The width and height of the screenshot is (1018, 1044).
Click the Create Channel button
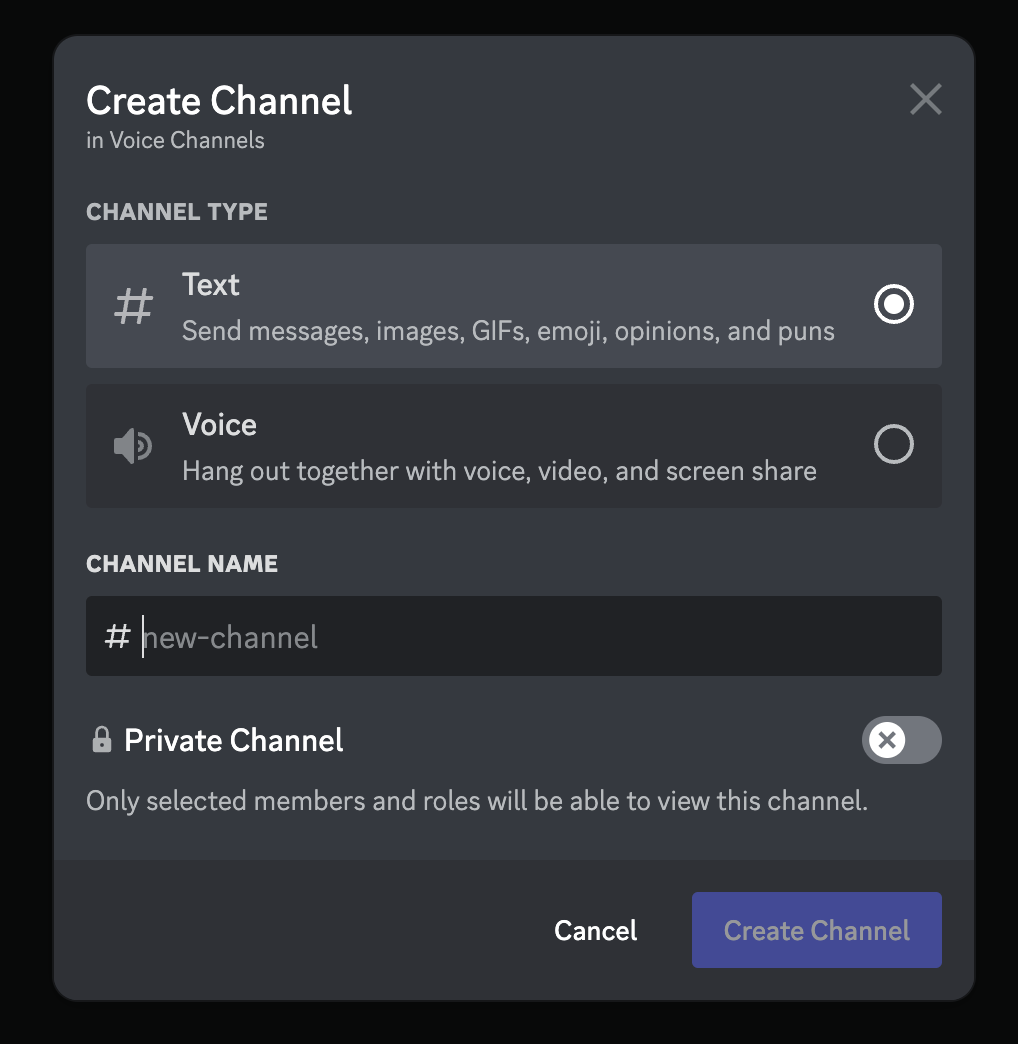click(816, 930)
